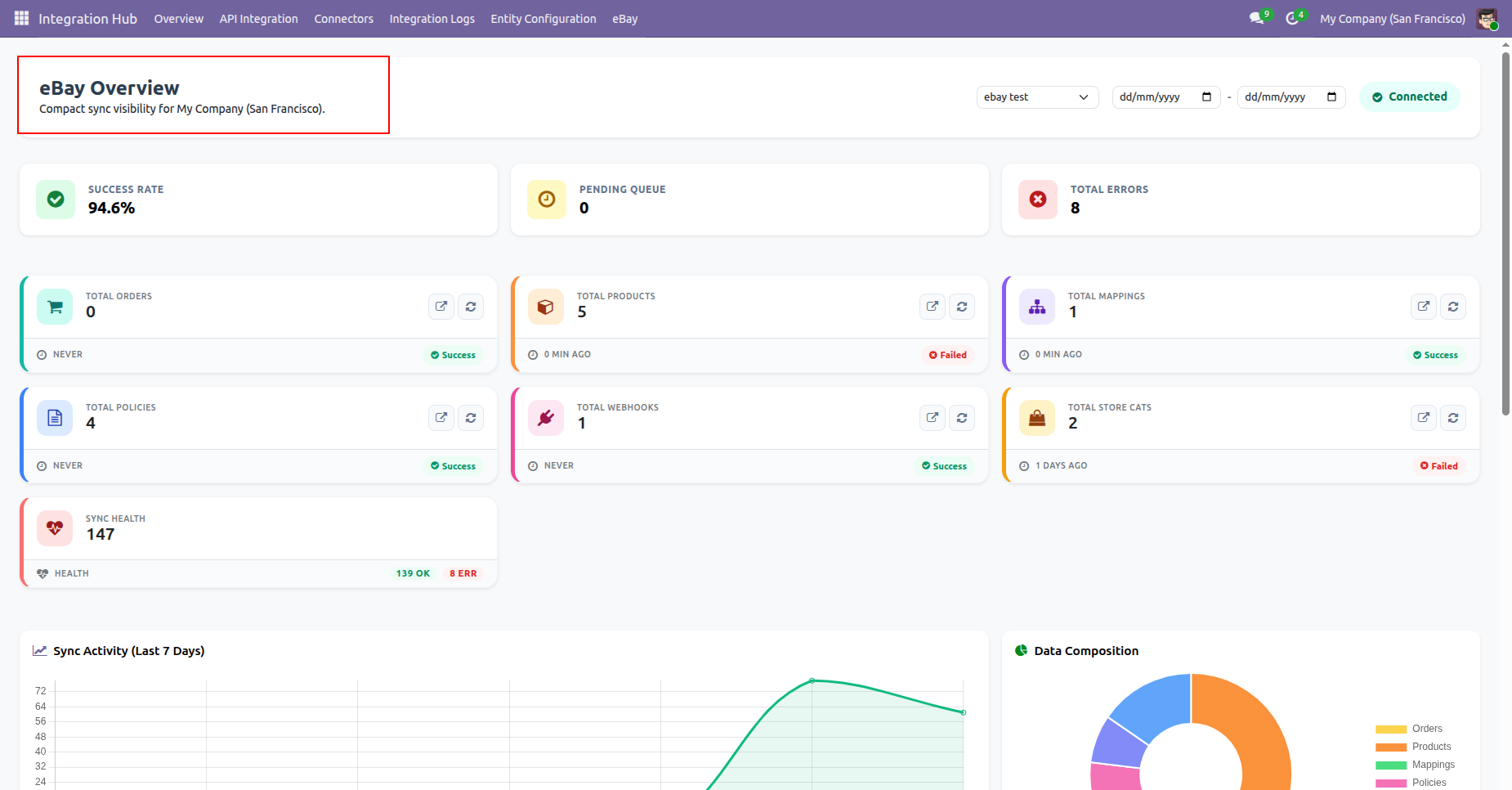This screenshot has height=790, width=1512.
Task: Refresh the Total Webhooks sync
Action: (962, 418)
